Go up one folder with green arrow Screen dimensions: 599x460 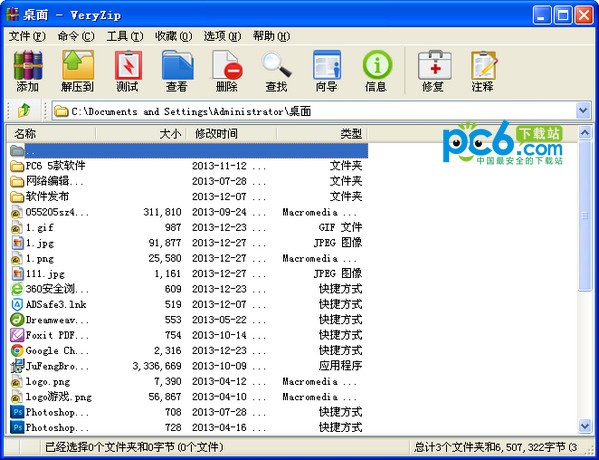[24, 111]
